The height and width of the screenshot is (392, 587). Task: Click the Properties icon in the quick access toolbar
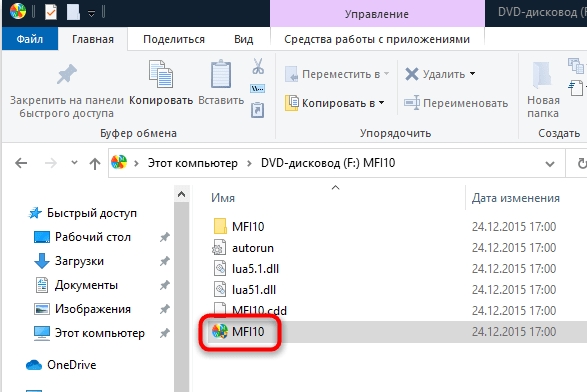51,12
